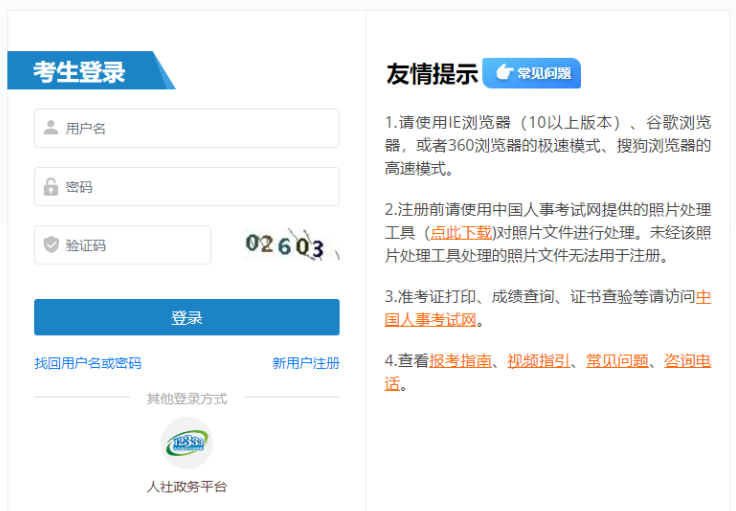Click the 其他登录方式 divider label
Screen dimensions: 736x511
(x=187, y=398)
